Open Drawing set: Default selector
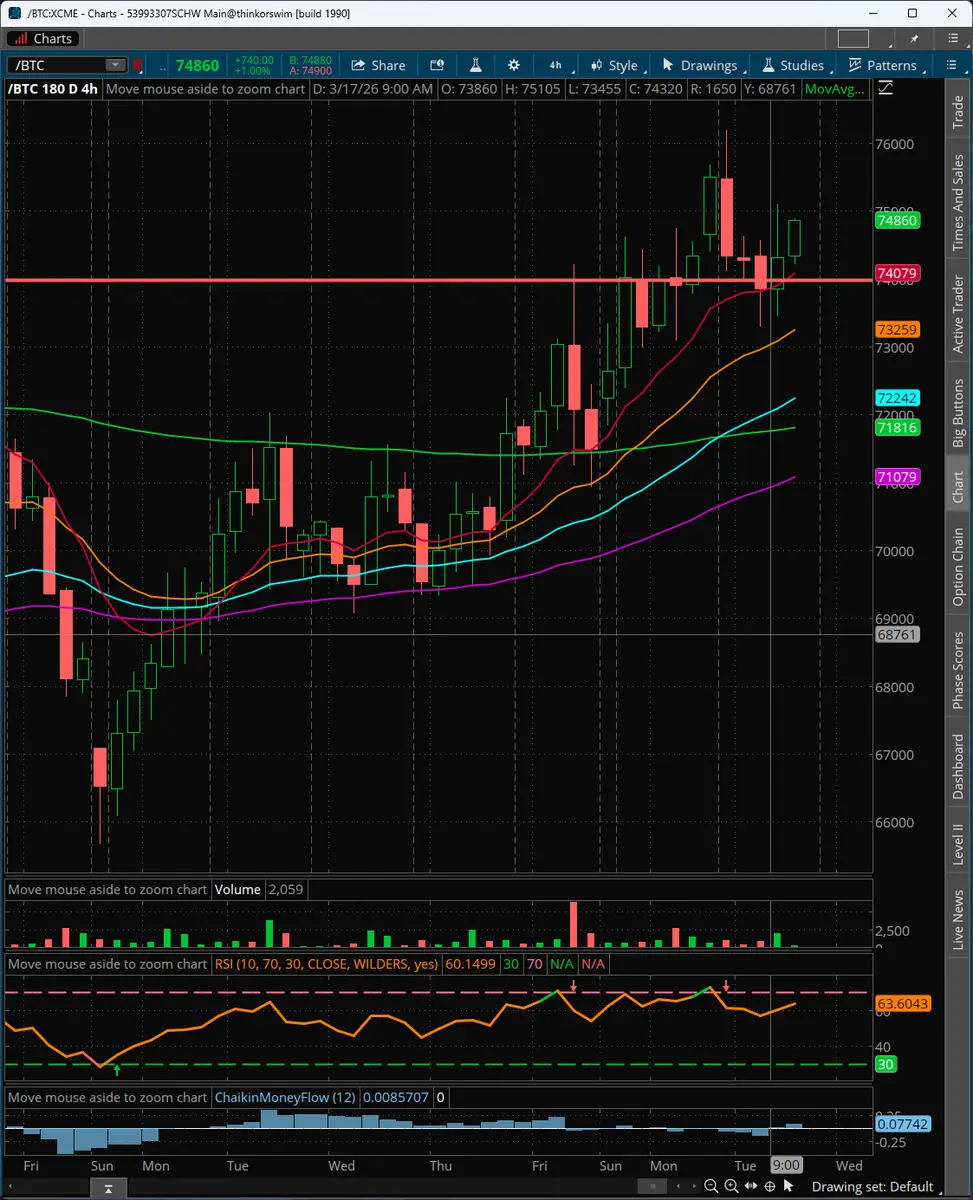This screenshot has height=1200, width=973. pyautogui.click(x=872, y=1187)
